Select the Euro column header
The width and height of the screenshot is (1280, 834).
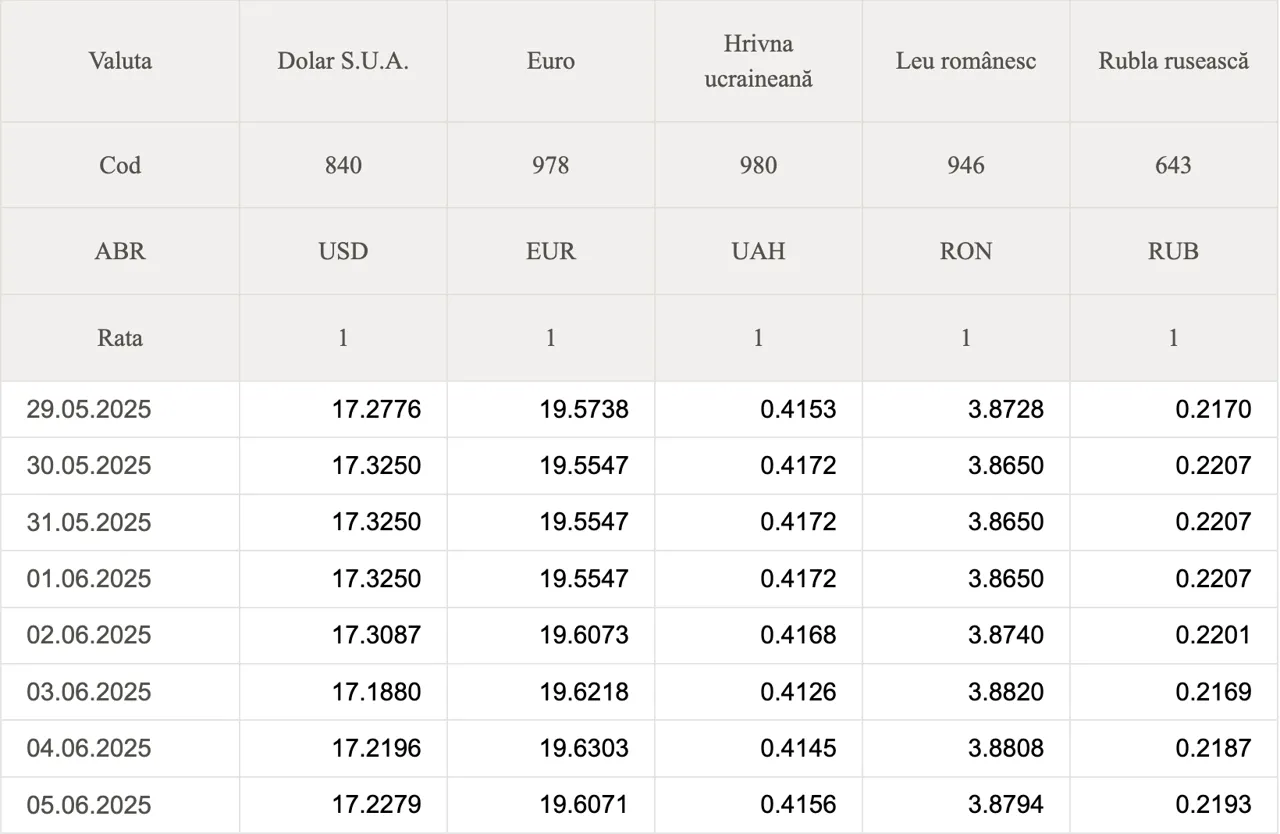pyautogui.click(x=551, y=61)
